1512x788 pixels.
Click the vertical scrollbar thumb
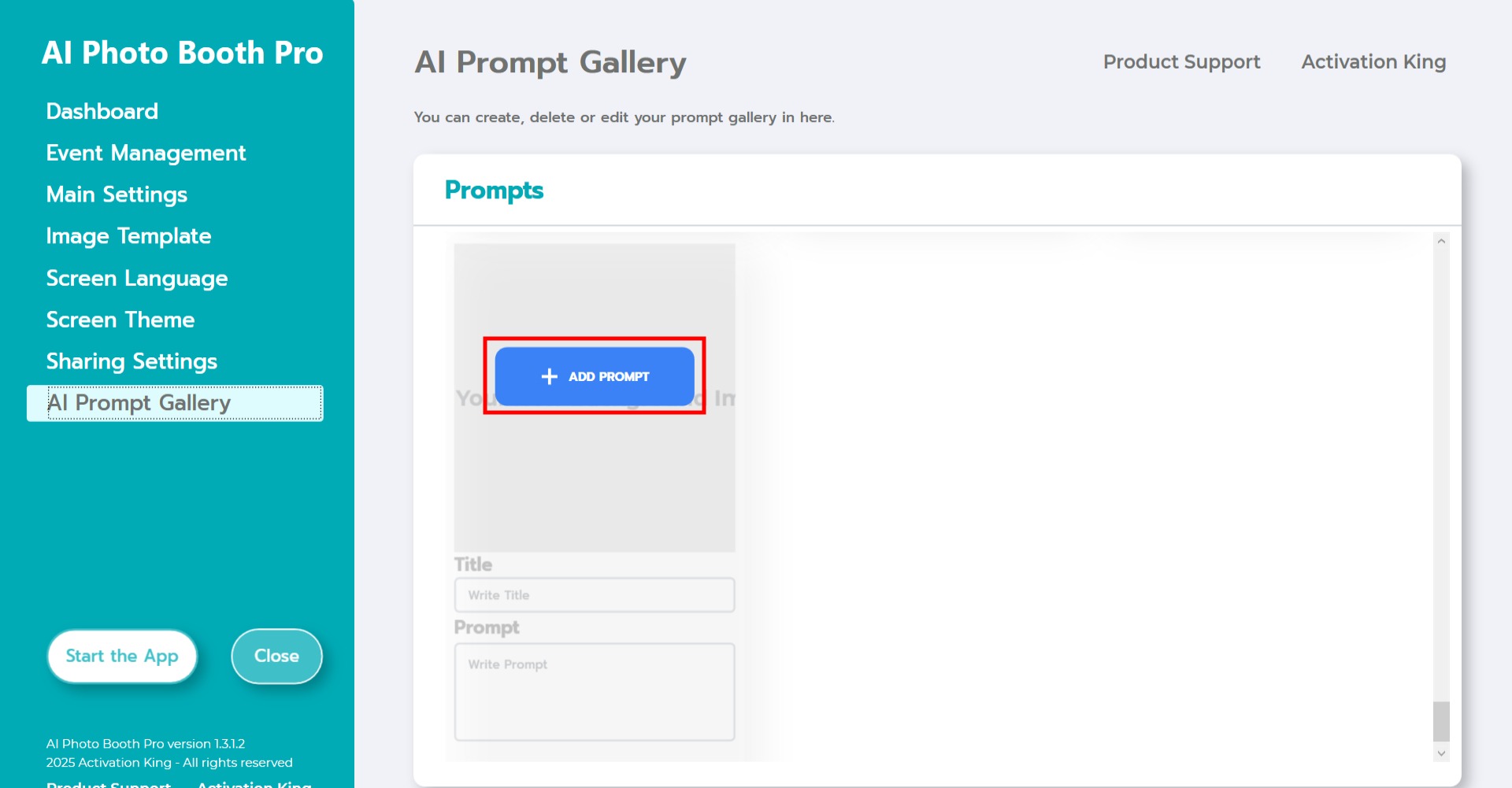click(x=1441, y=721)
